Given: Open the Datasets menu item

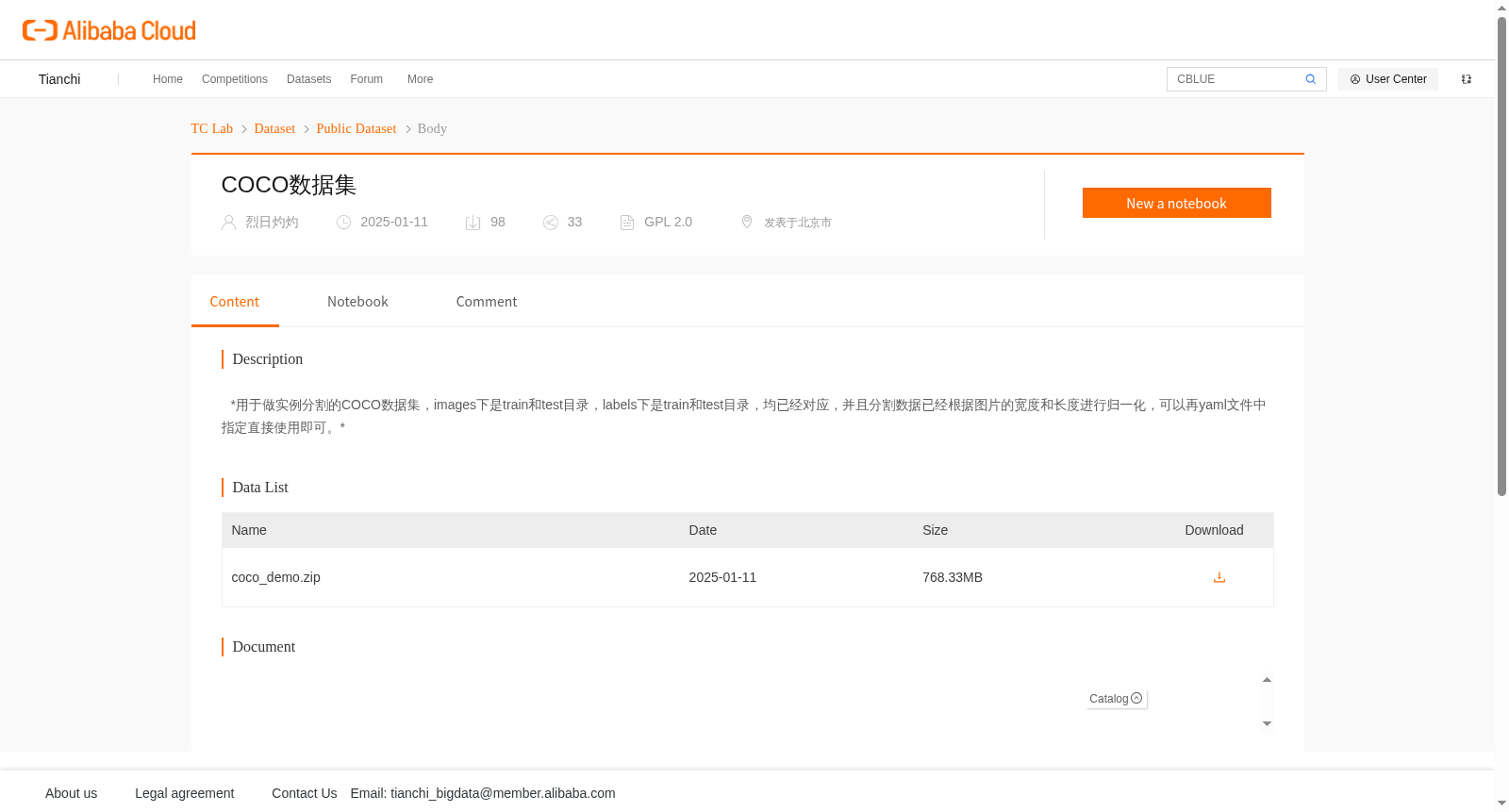Looking at the screenshot, I should pyautogui.click(x=308, y=79).
